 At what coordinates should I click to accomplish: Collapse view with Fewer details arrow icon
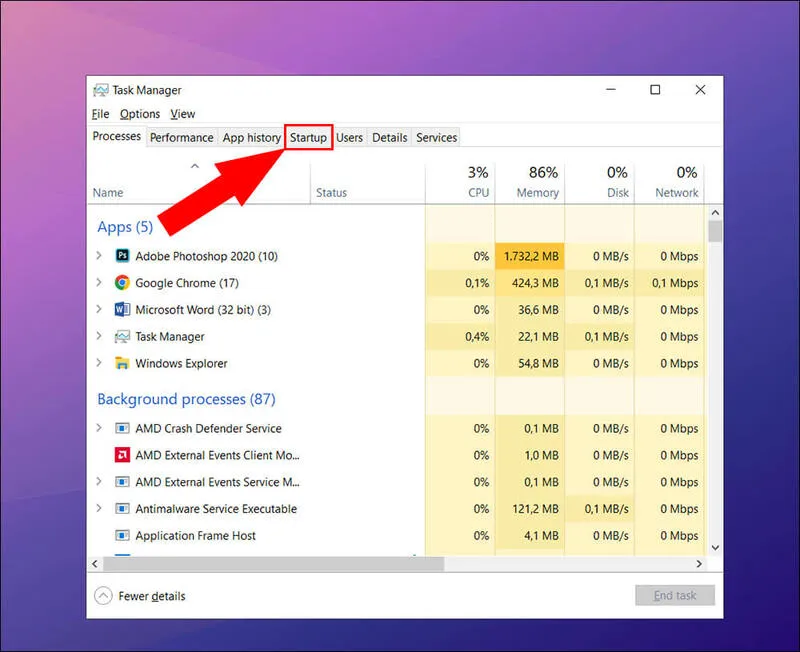click(103, 595)
